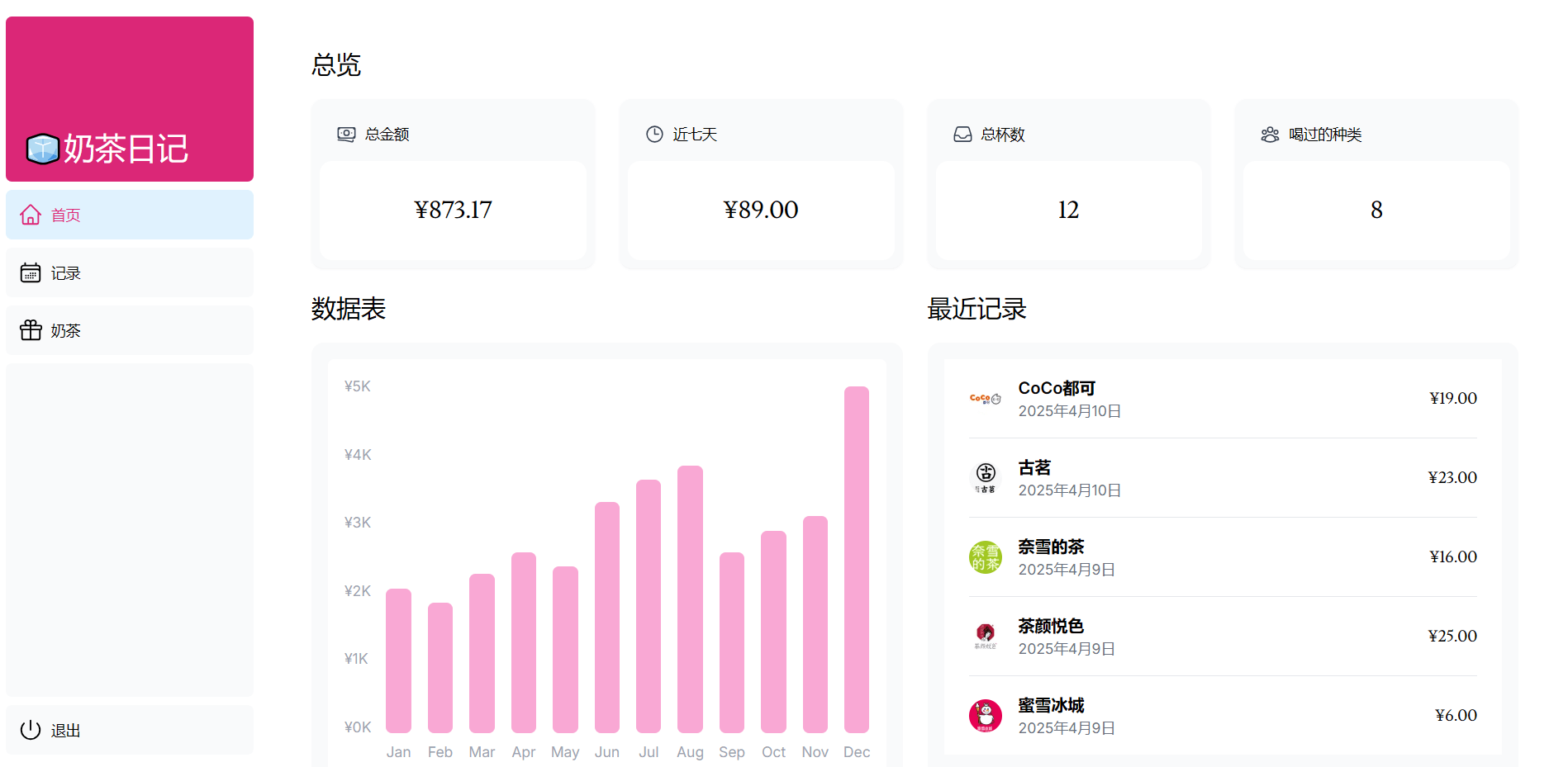
Task: Click the CoCo都可 brand logo
Action: (985, 399)
